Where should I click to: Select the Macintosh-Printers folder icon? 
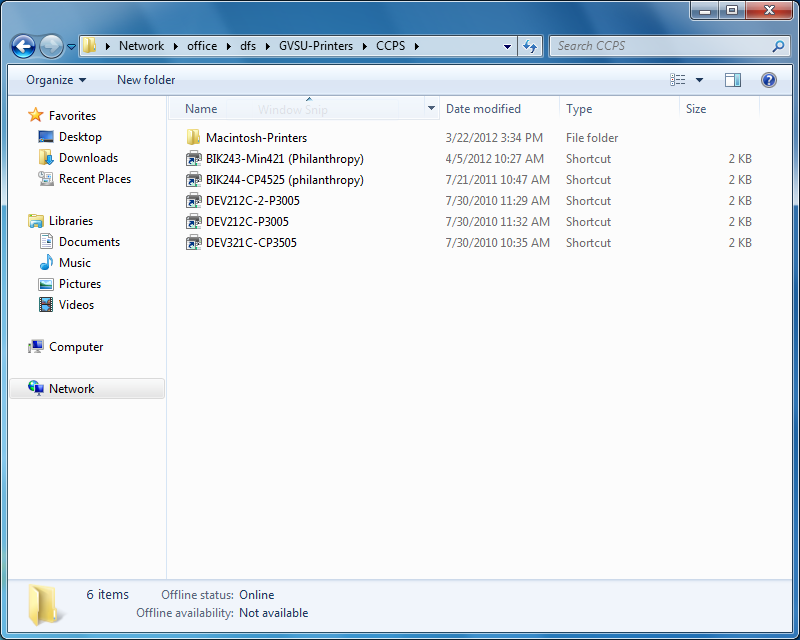(x=193, y=137)
